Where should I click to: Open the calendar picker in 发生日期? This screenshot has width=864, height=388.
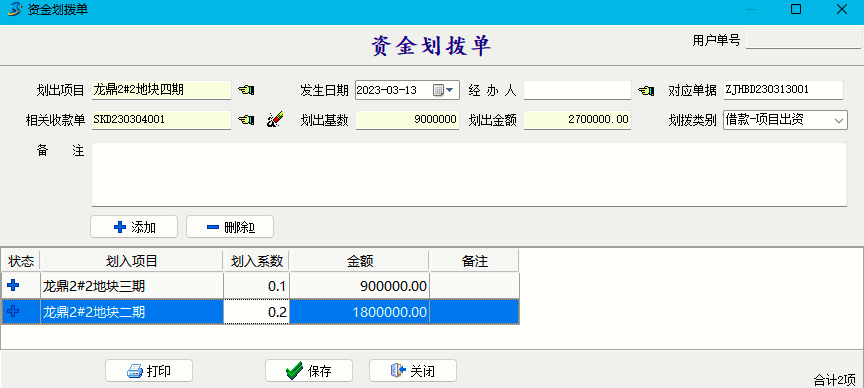(439, 90)
